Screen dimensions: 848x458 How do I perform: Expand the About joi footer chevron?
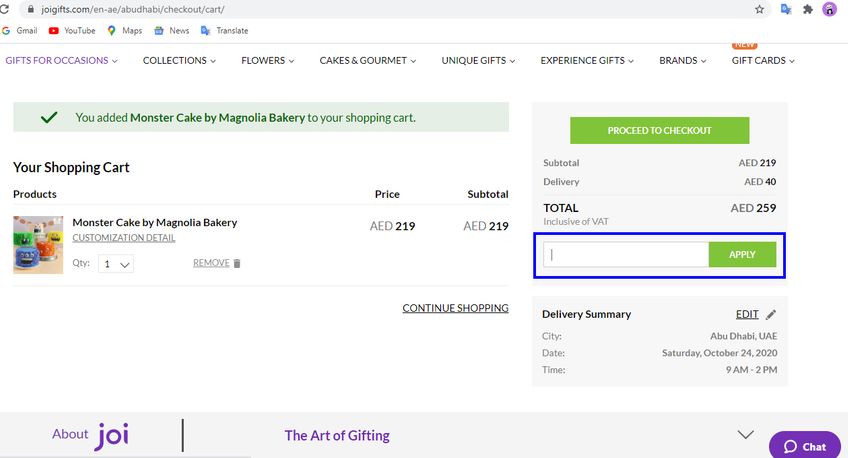746,434
